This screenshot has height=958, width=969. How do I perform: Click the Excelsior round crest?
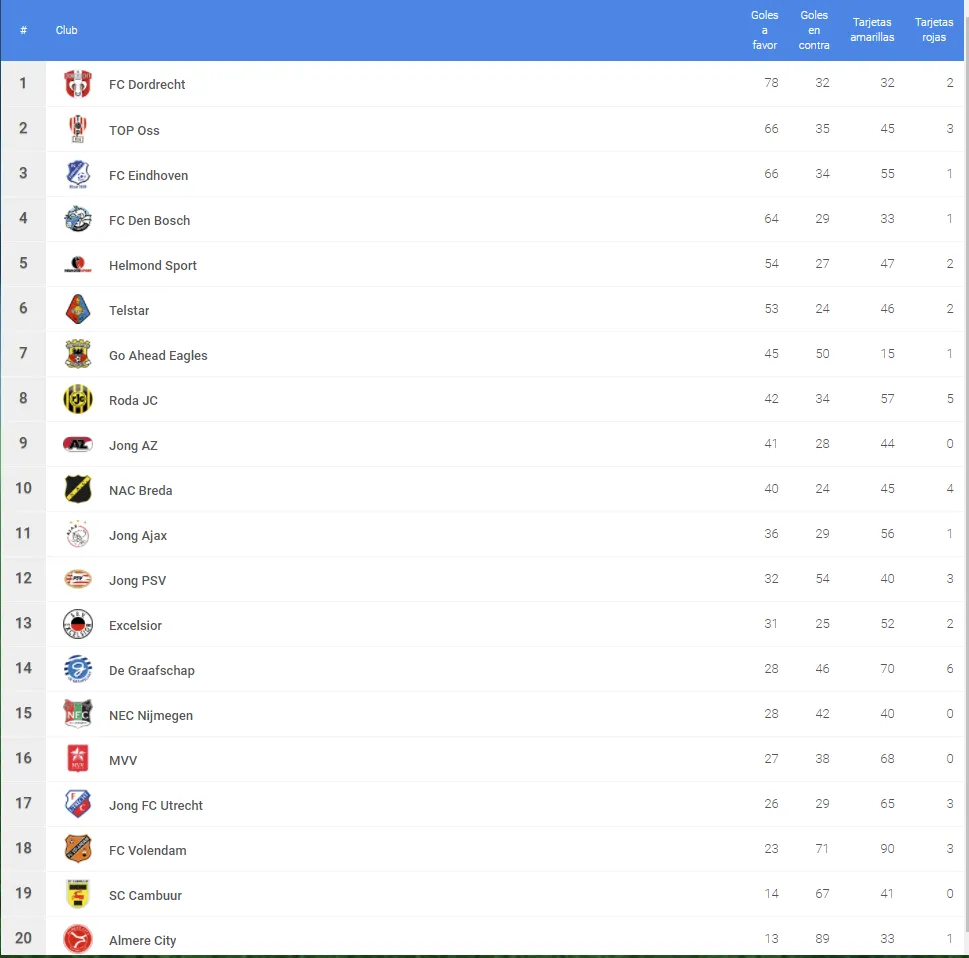click(x=78, y=624)
